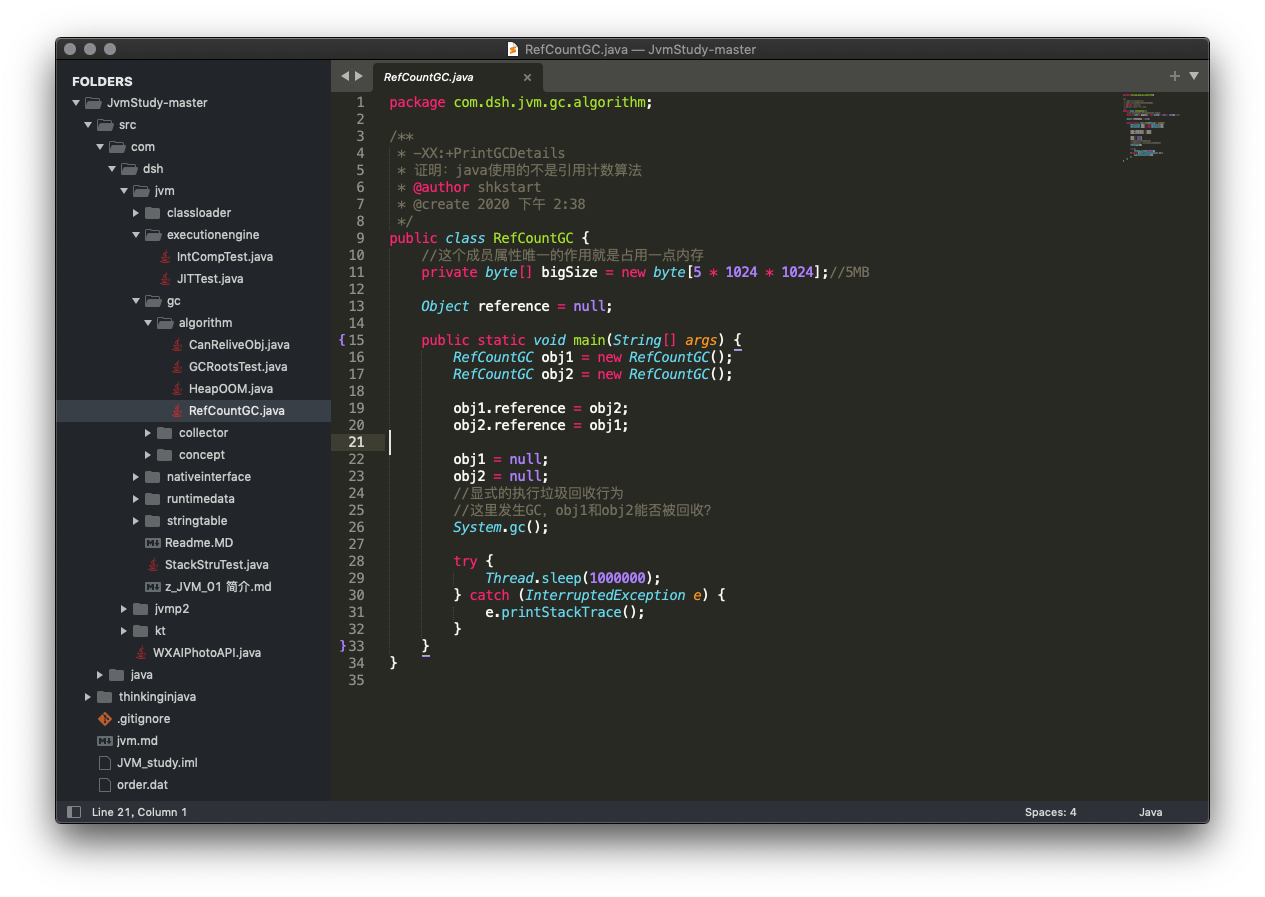Click folder icon of thinkinginjava
The image size is (1265, 897).
104,697
